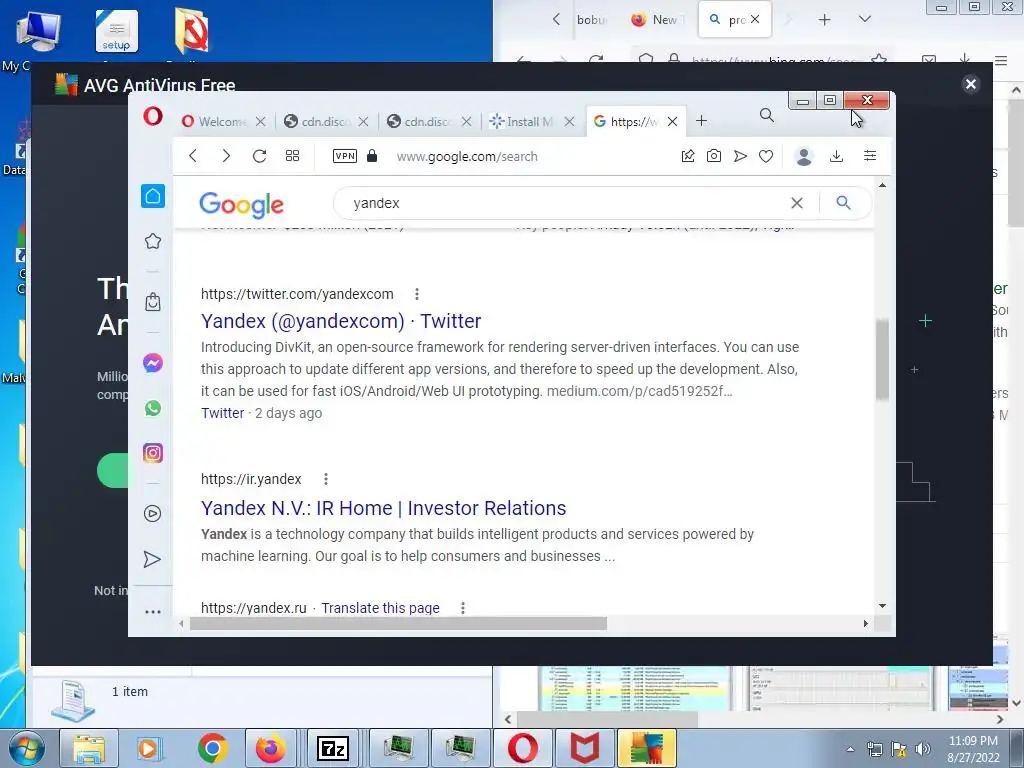Click the Opera snapshot camera icon
Image resolution: width=1024 pixels, height=768 pixels.
714,156
